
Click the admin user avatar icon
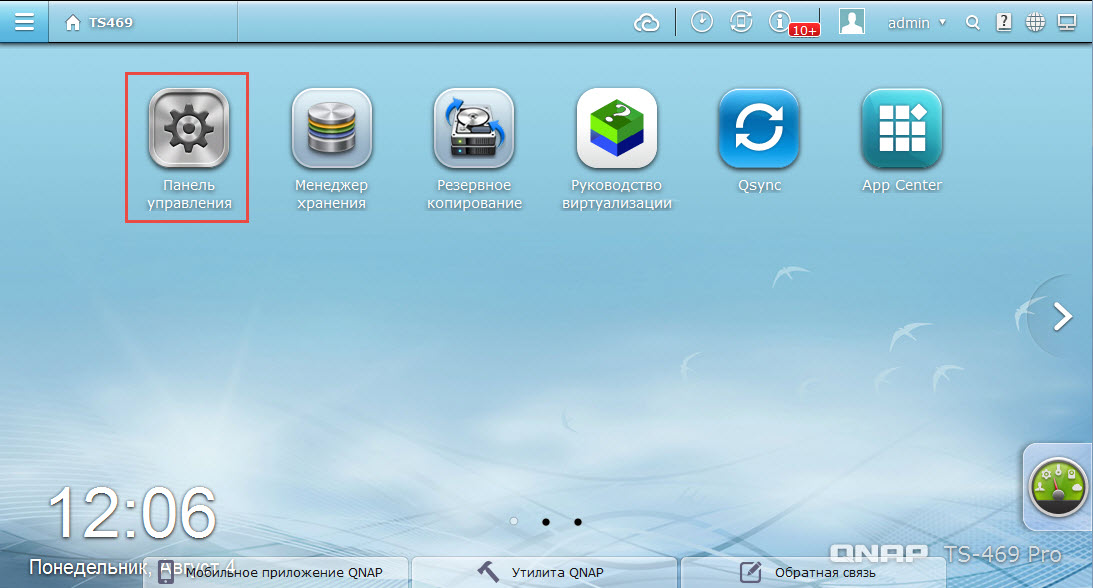coord(851,22)
